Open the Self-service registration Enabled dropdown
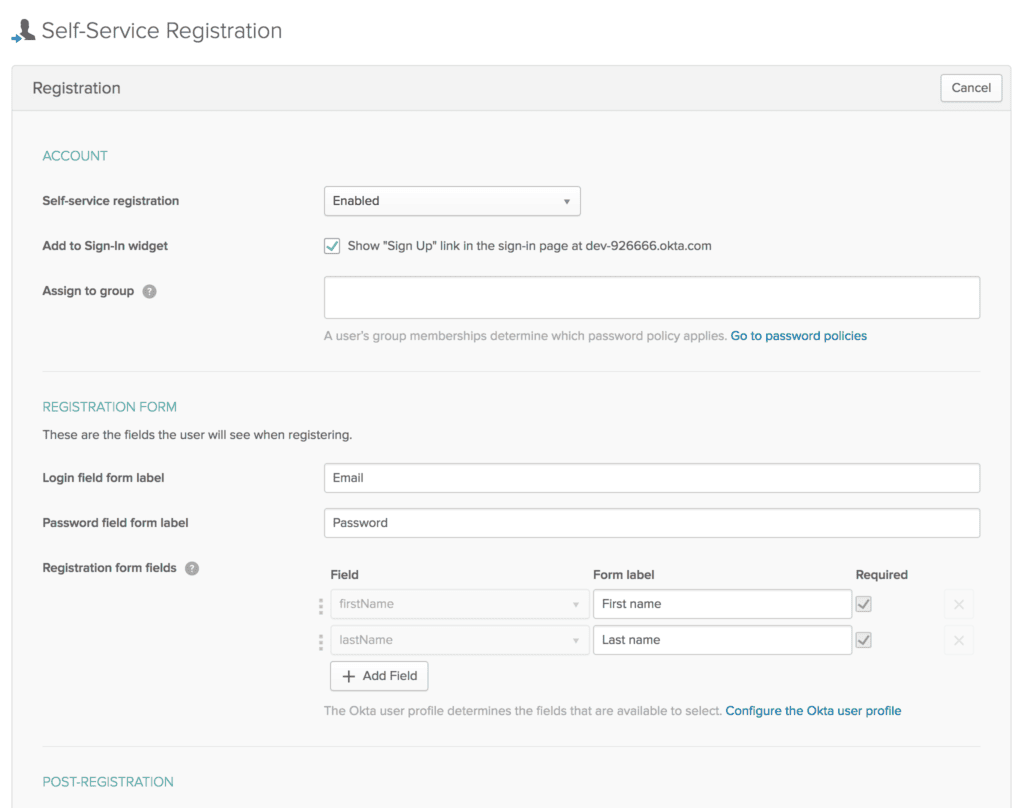Viewport: 1024px width, 808px height. pyautogui.click(x=452, y=201)
